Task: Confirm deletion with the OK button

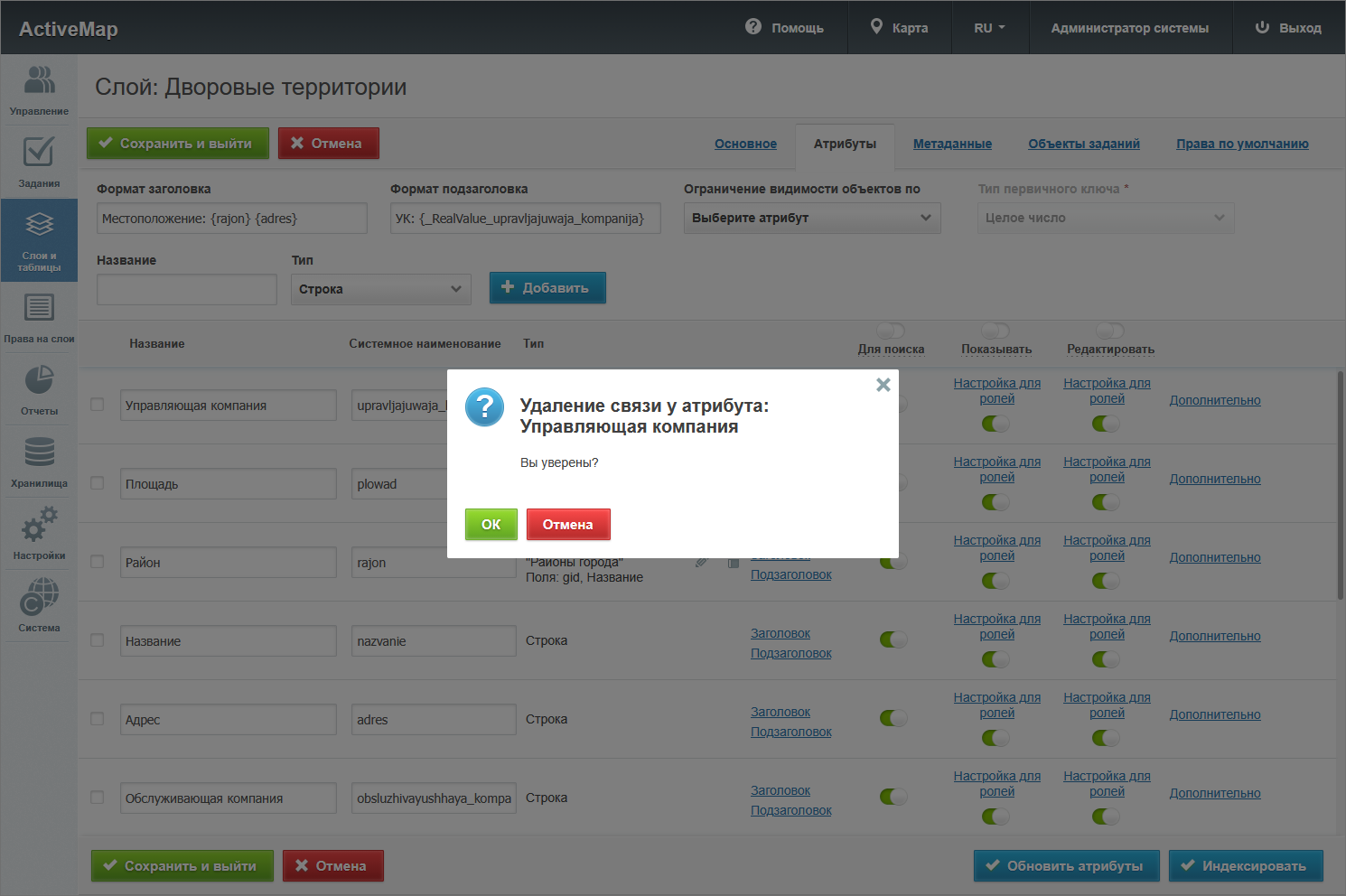Action: point(491,525)
